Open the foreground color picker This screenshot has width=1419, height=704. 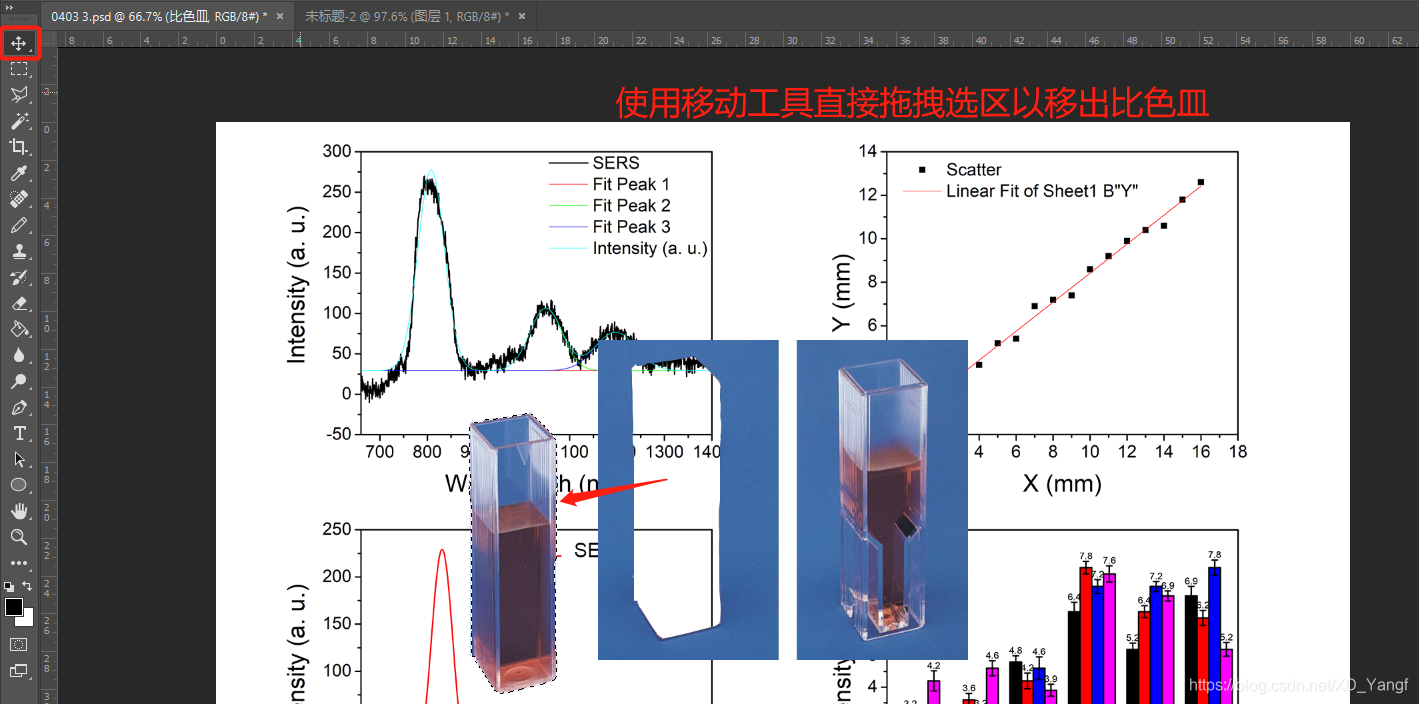(x=13, y=607)
